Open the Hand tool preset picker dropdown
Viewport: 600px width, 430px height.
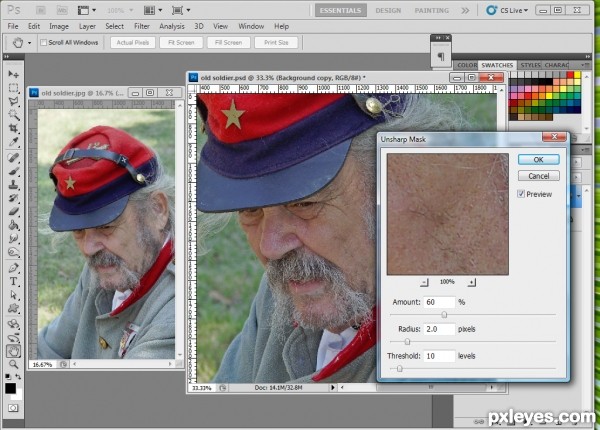tap(29, 43)
